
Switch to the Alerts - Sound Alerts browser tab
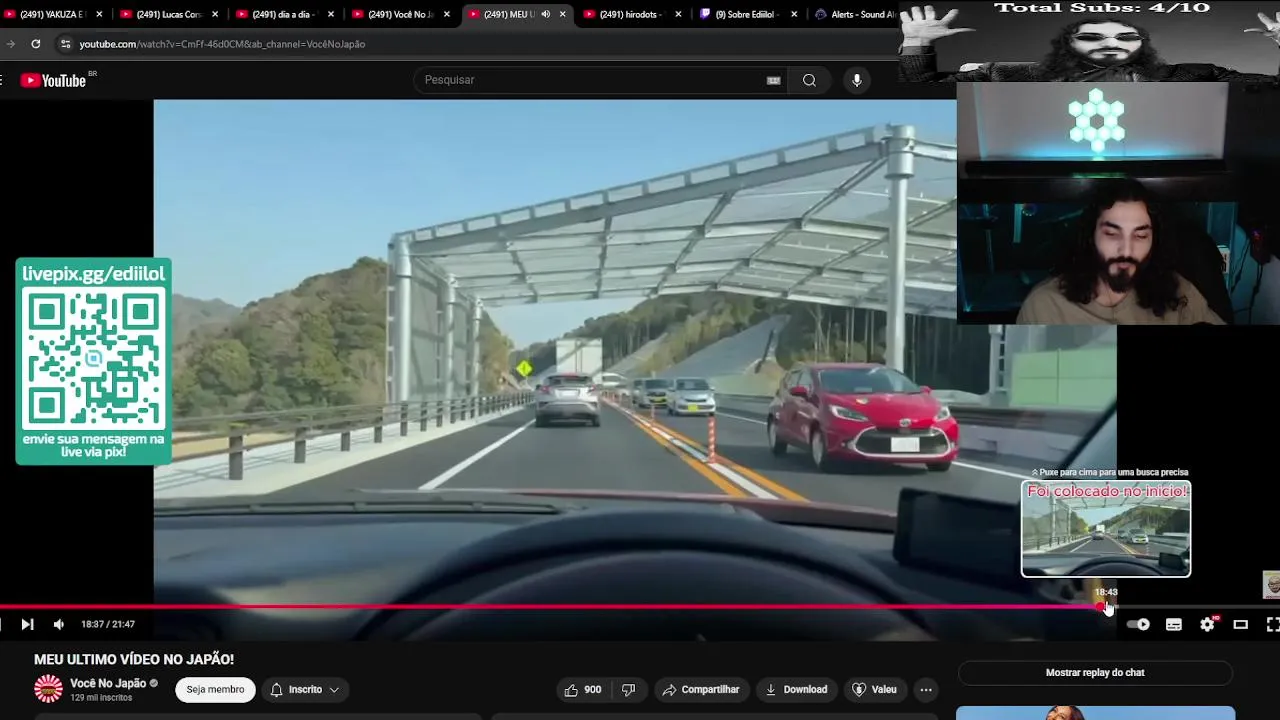855,14
